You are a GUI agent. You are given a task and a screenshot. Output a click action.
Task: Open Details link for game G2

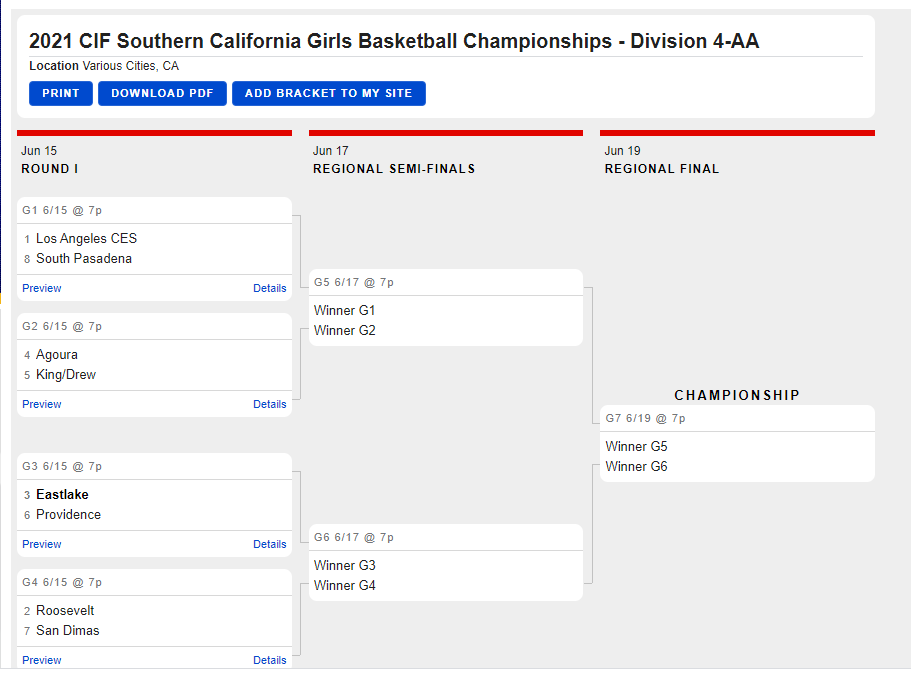pyautogui.click(x=270, y=404)
